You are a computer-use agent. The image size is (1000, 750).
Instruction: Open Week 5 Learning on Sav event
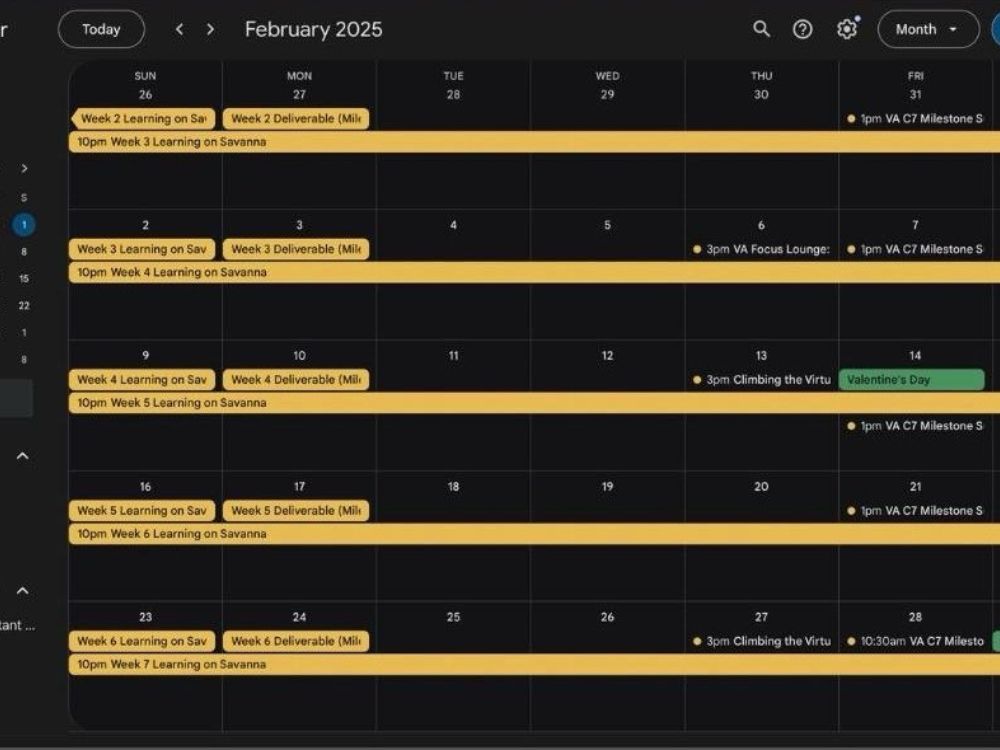pos(142,510)
